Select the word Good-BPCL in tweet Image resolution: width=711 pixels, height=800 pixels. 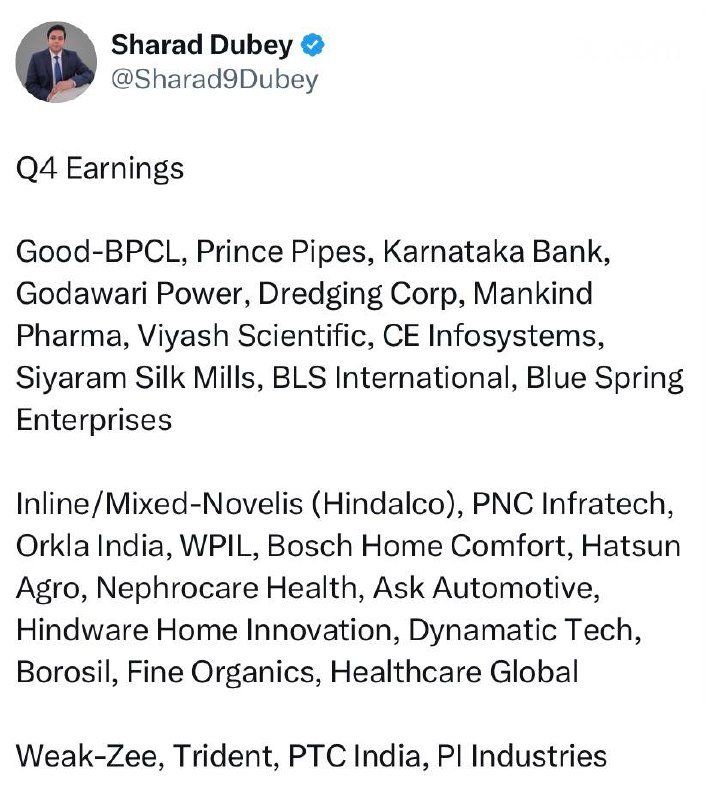[98, 252]
